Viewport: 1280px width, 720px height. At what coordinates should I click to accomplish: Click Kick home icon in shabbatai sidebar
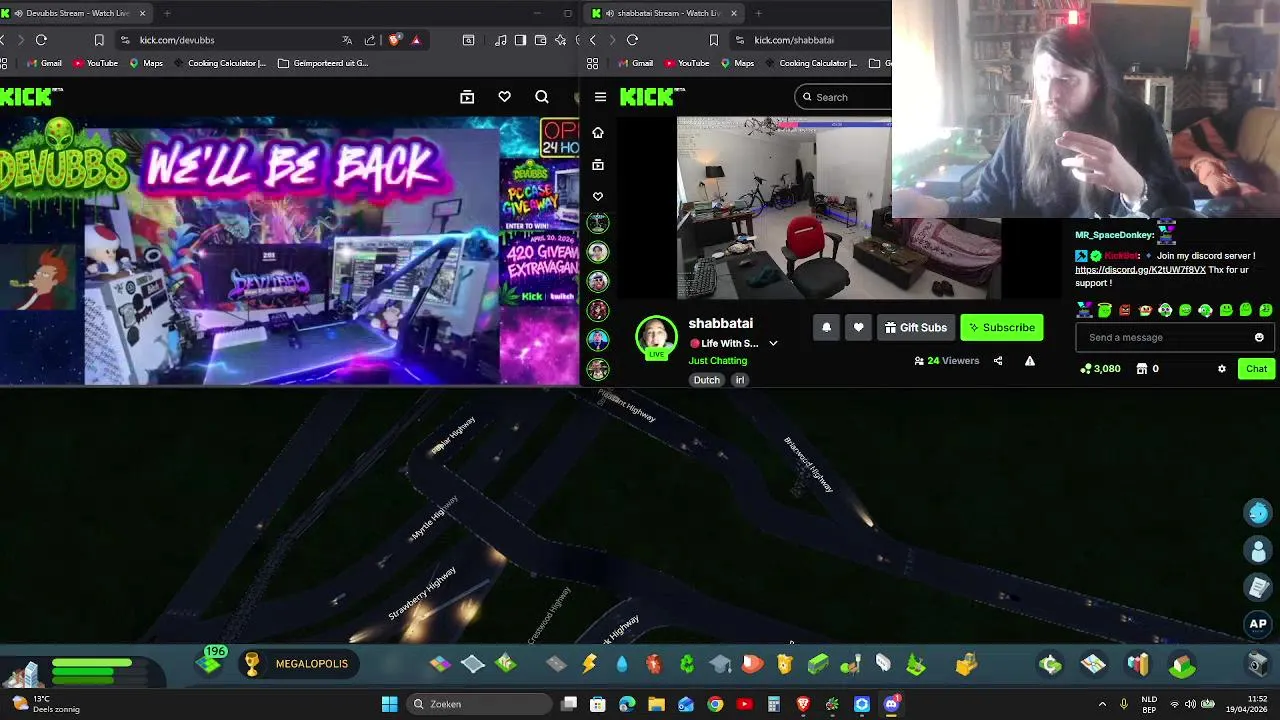598,132
